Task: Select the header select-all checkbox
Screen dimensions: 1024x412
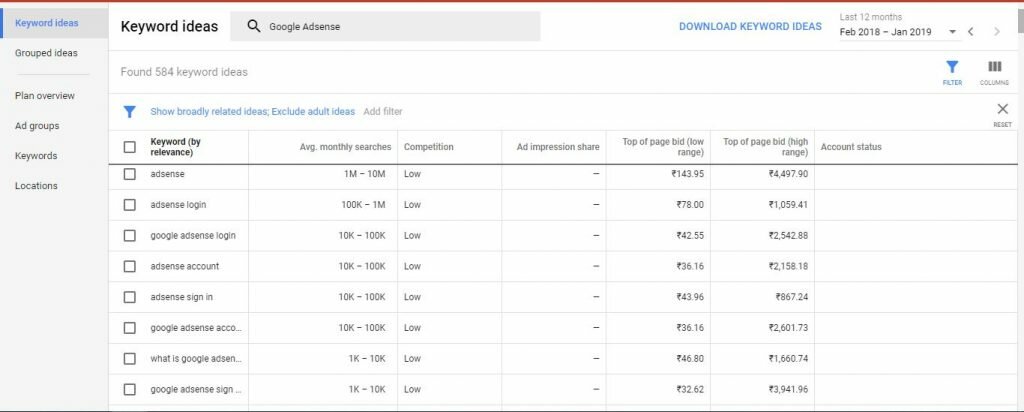Action: point(129,147)
